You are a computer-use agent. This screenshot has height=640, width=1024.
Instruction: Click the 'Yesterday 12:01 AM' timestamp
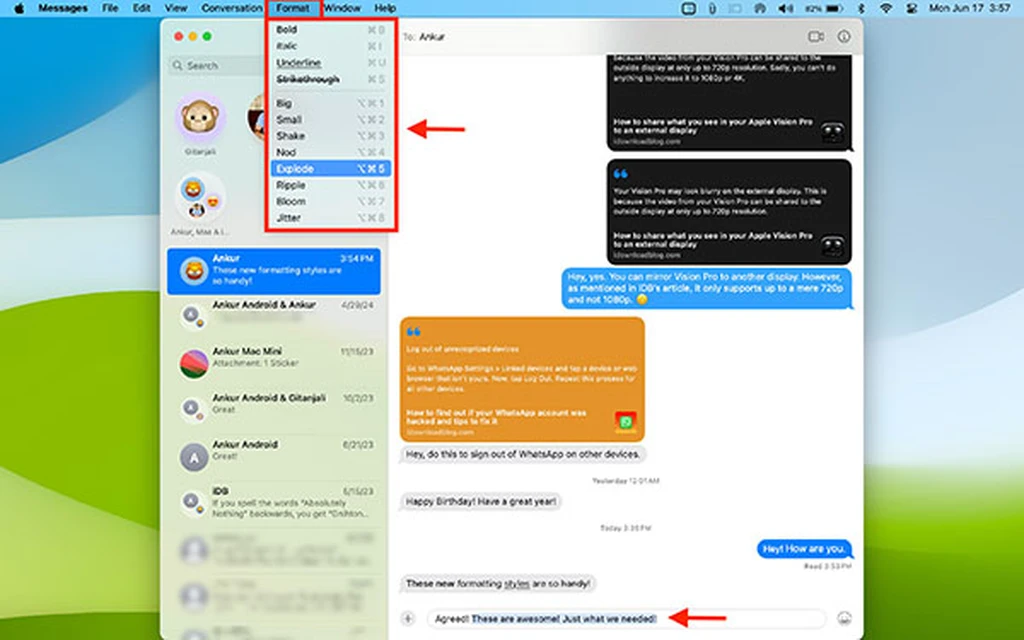click(626, 481)
